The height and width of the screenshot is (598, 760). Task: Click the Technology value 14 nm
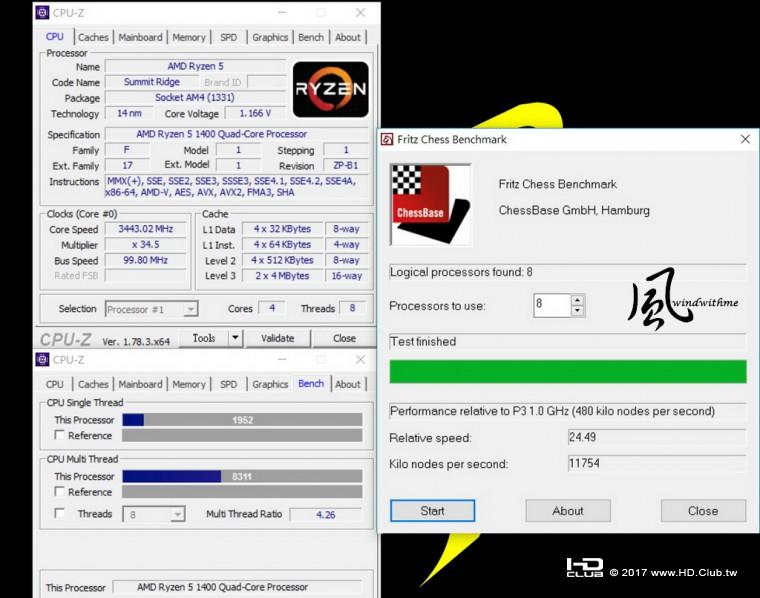point(129,113)
